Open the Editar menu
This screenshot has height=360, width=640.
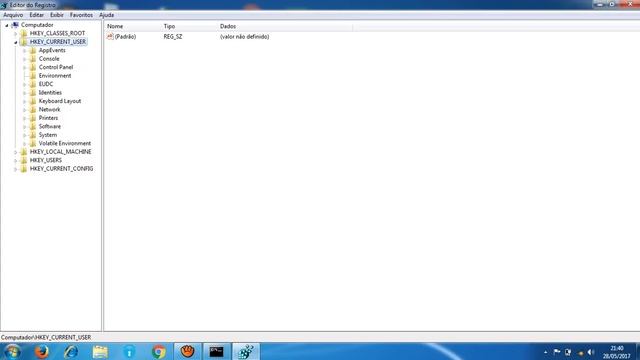point(36,15)
